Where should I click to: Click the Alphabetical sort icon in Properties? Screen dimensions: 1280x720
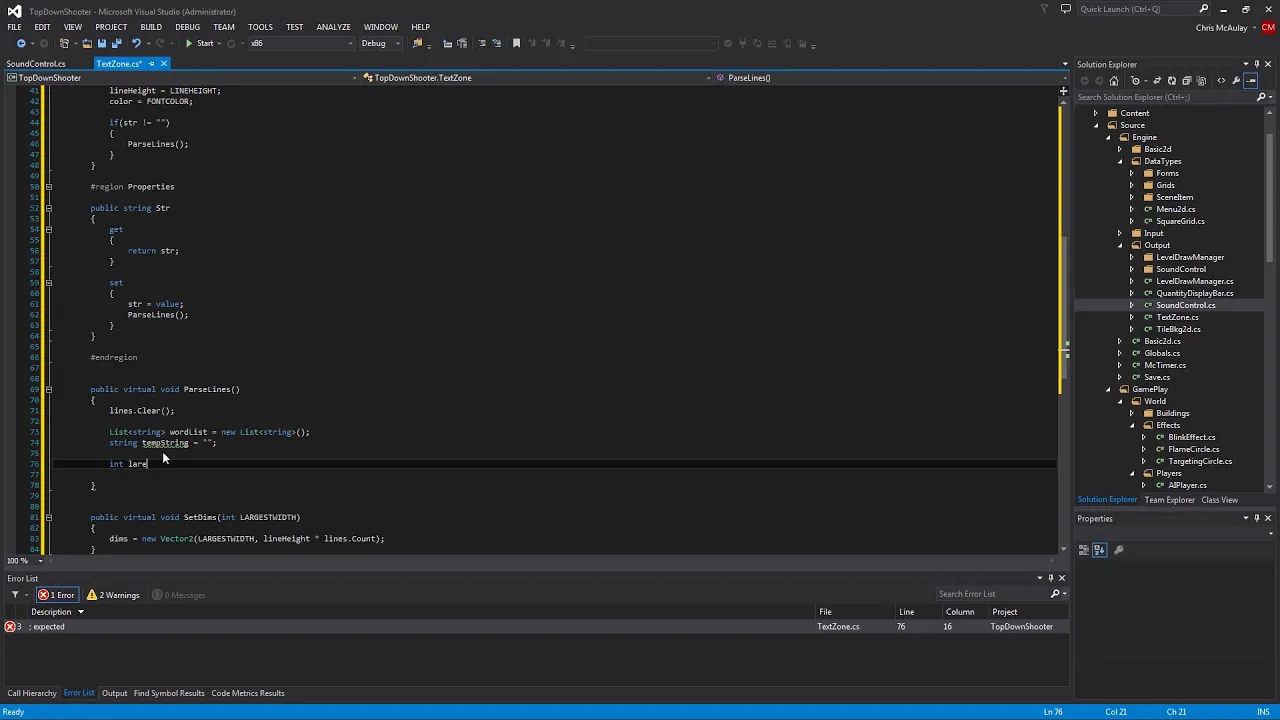click(1099, 550)
